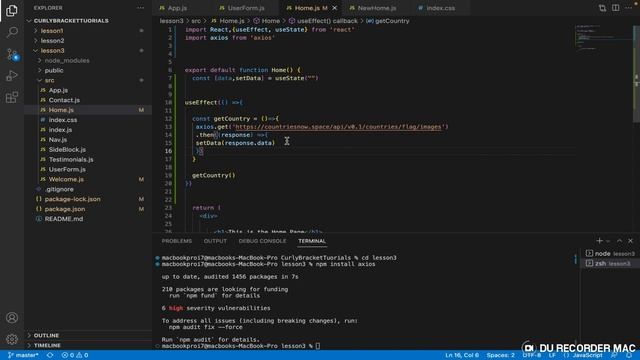Select the node lesson3 terminal
Image resolution: width=640 pixels, height=360 pixels.
click(610, 253)
